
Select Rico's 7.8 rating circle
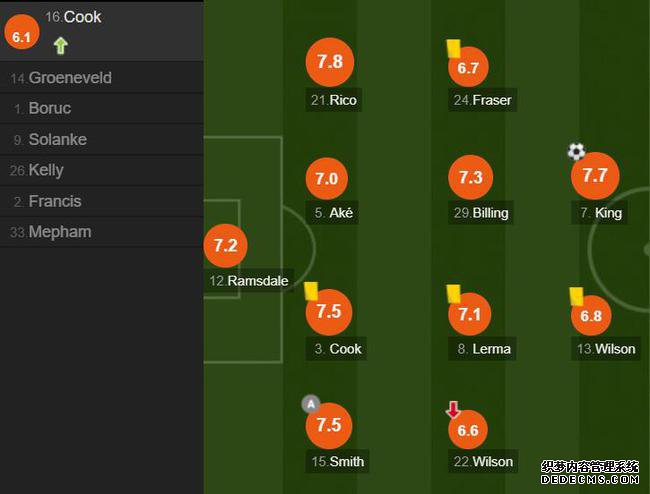coord(330,62)
